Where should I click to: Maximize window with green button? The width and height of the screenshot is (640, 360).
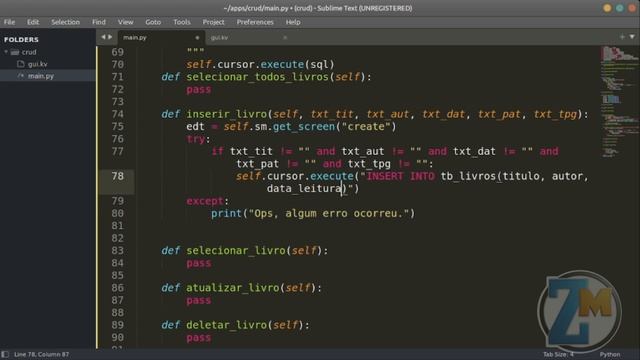pyautogui.click(x=620, y=8)
